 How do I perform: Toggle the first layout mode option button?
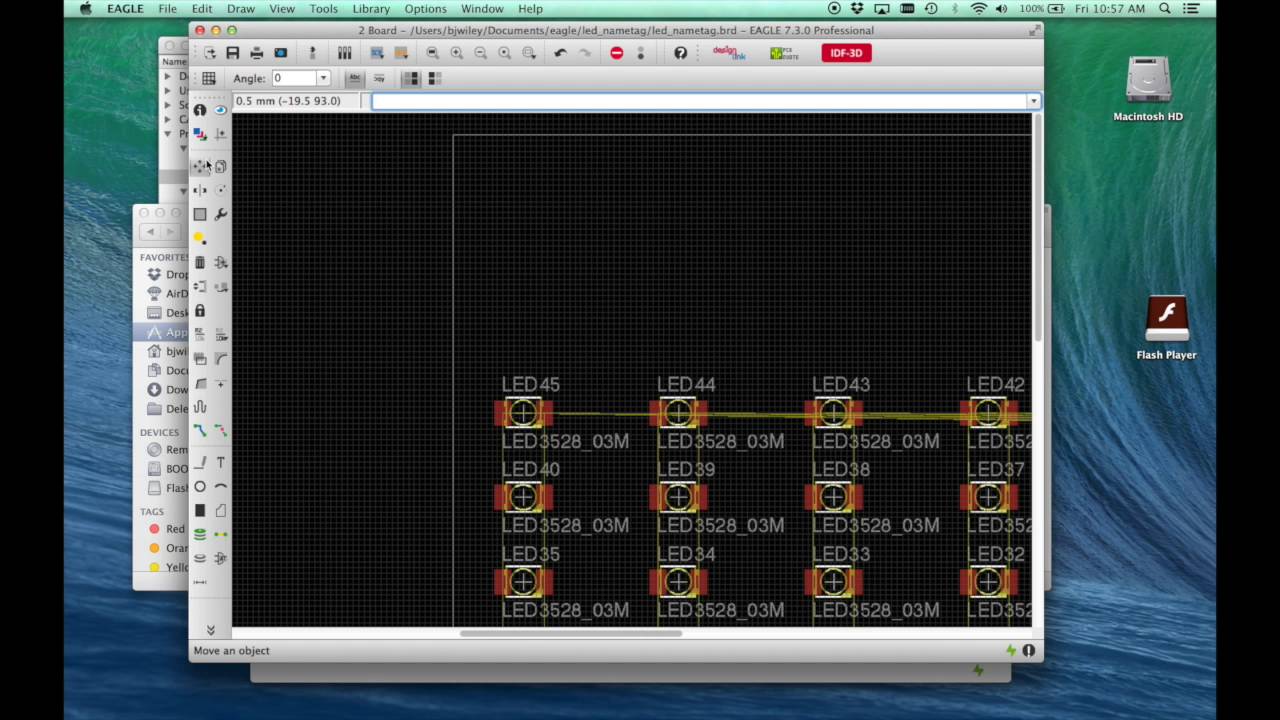[x=411, y=78]
